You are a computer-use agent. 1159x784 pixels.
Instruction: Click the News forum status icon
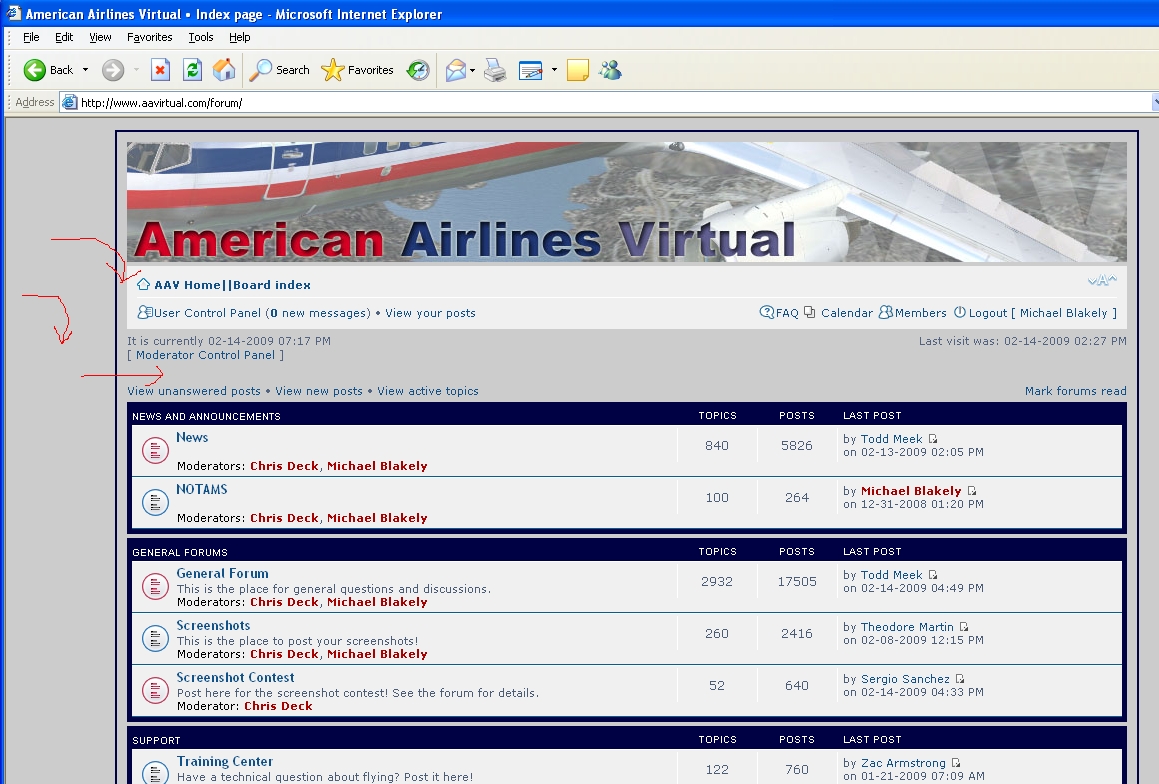(x=155, y=450)
